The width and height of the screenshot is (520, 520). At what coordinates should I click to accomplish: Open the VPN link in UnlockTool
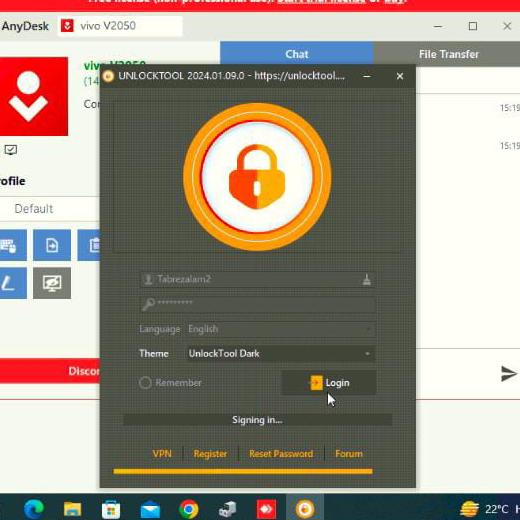(162, 454)
